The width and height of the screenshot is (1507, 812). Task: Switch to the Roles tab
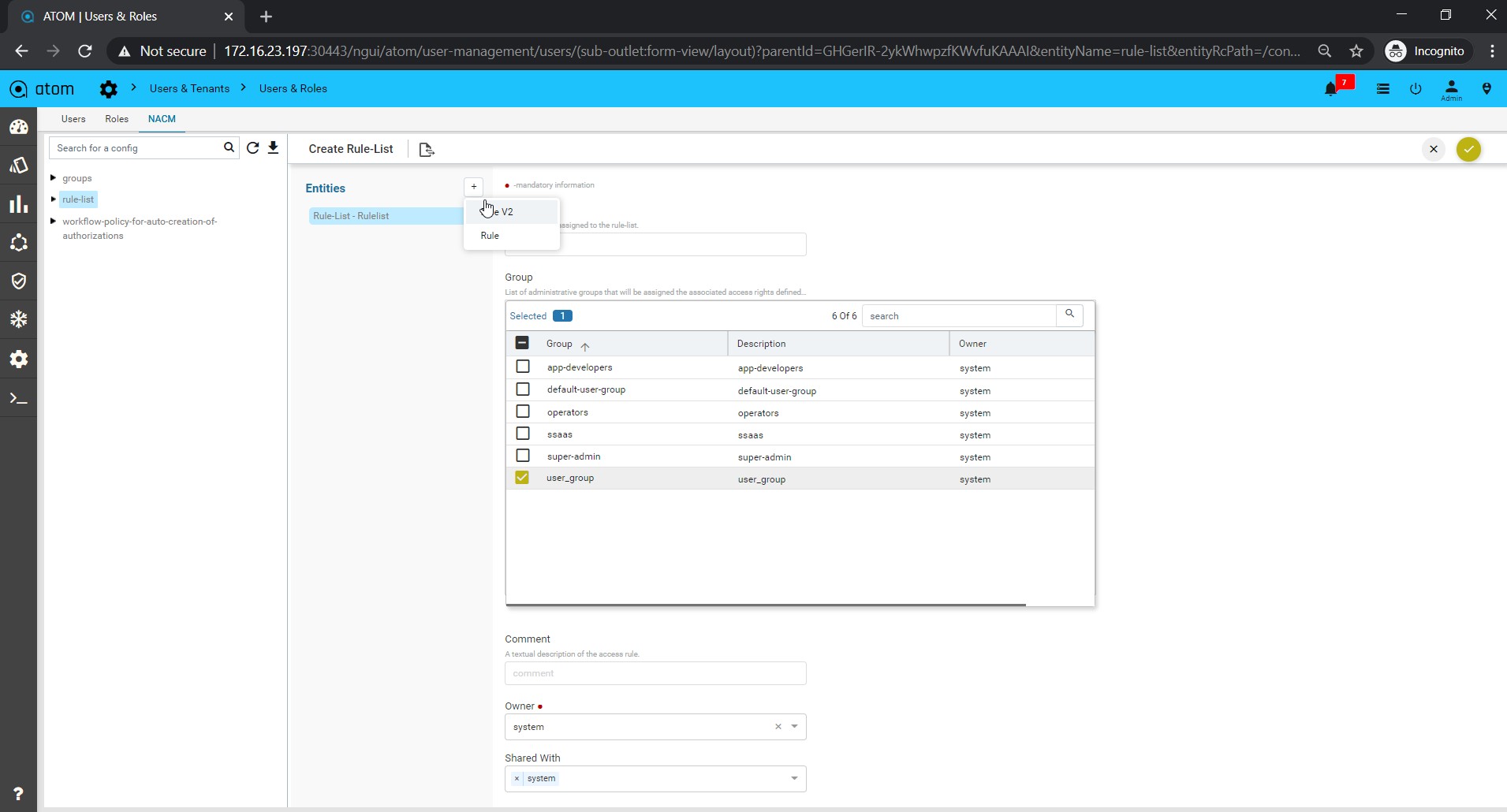(117, 119)
